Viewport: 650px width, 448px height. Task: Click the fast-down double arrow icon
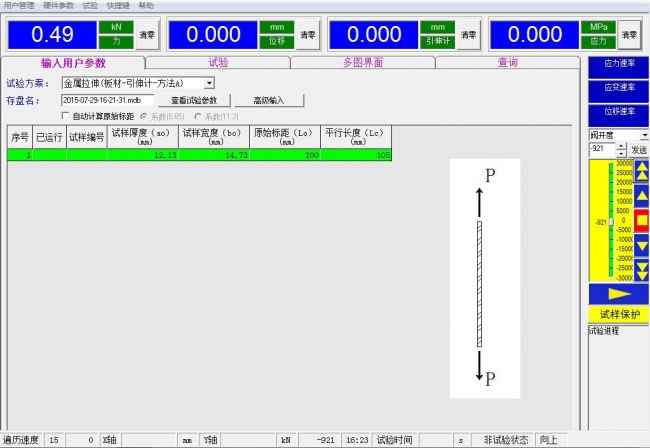click(x=642, y=270)
